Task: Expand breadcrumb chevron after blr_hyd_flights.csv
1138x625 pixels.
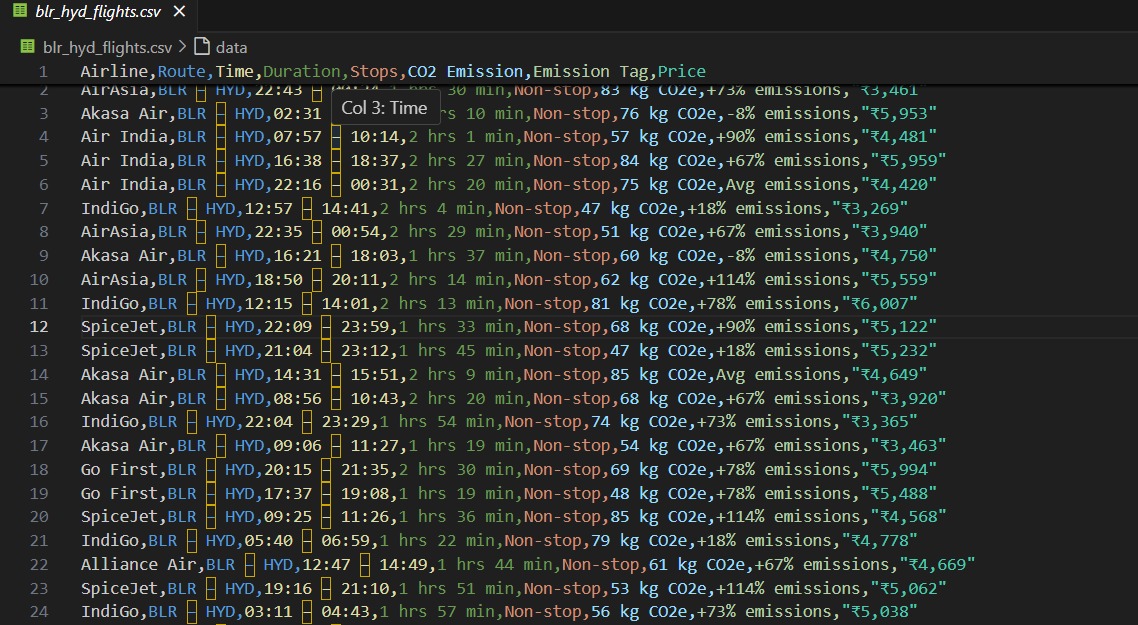Action: (x=182, y=47)
